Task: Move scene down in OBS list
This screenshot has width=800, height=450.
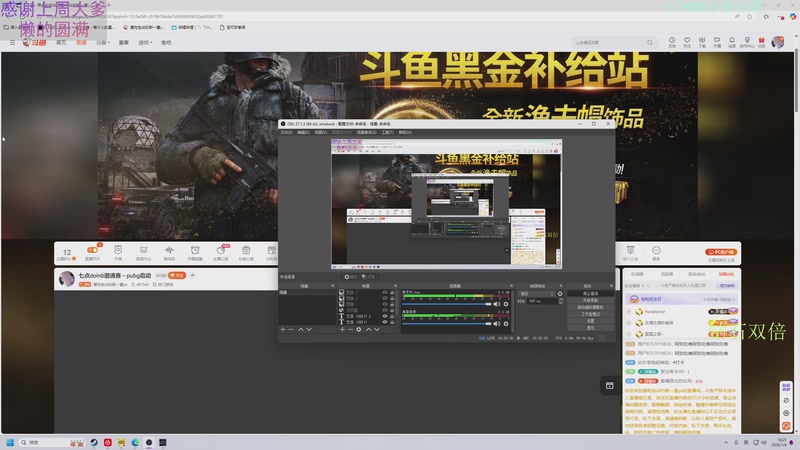Action: (309, 330)
